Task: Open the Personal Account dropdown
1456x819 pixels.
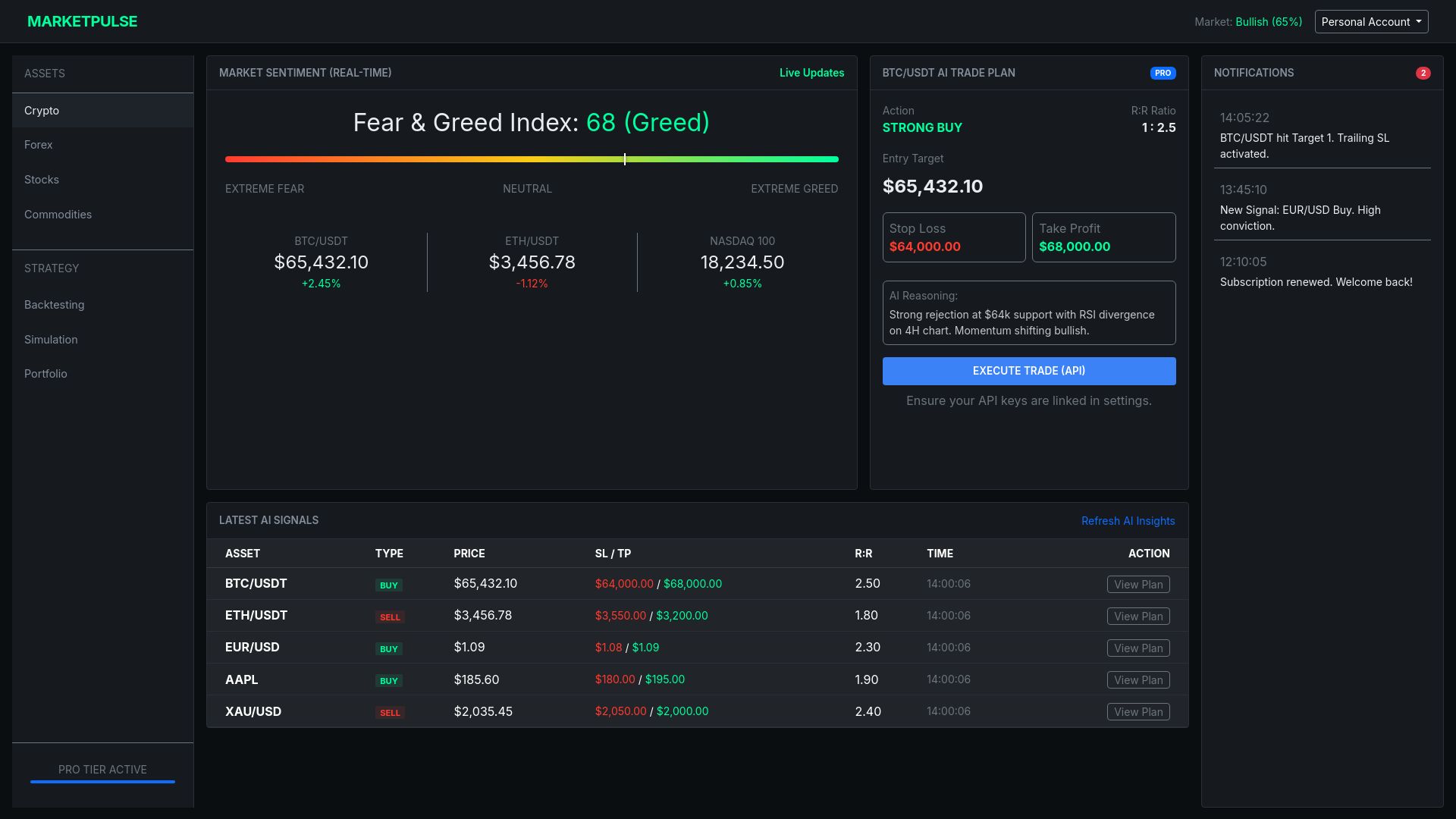Action: (1371, 22)
